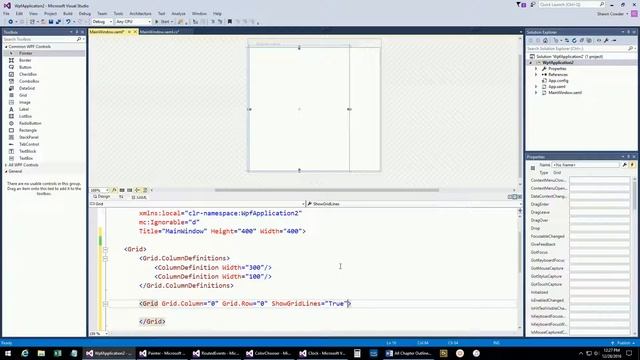
Task: Close the MainWindow.xaml tab
Action: point(136,31)
